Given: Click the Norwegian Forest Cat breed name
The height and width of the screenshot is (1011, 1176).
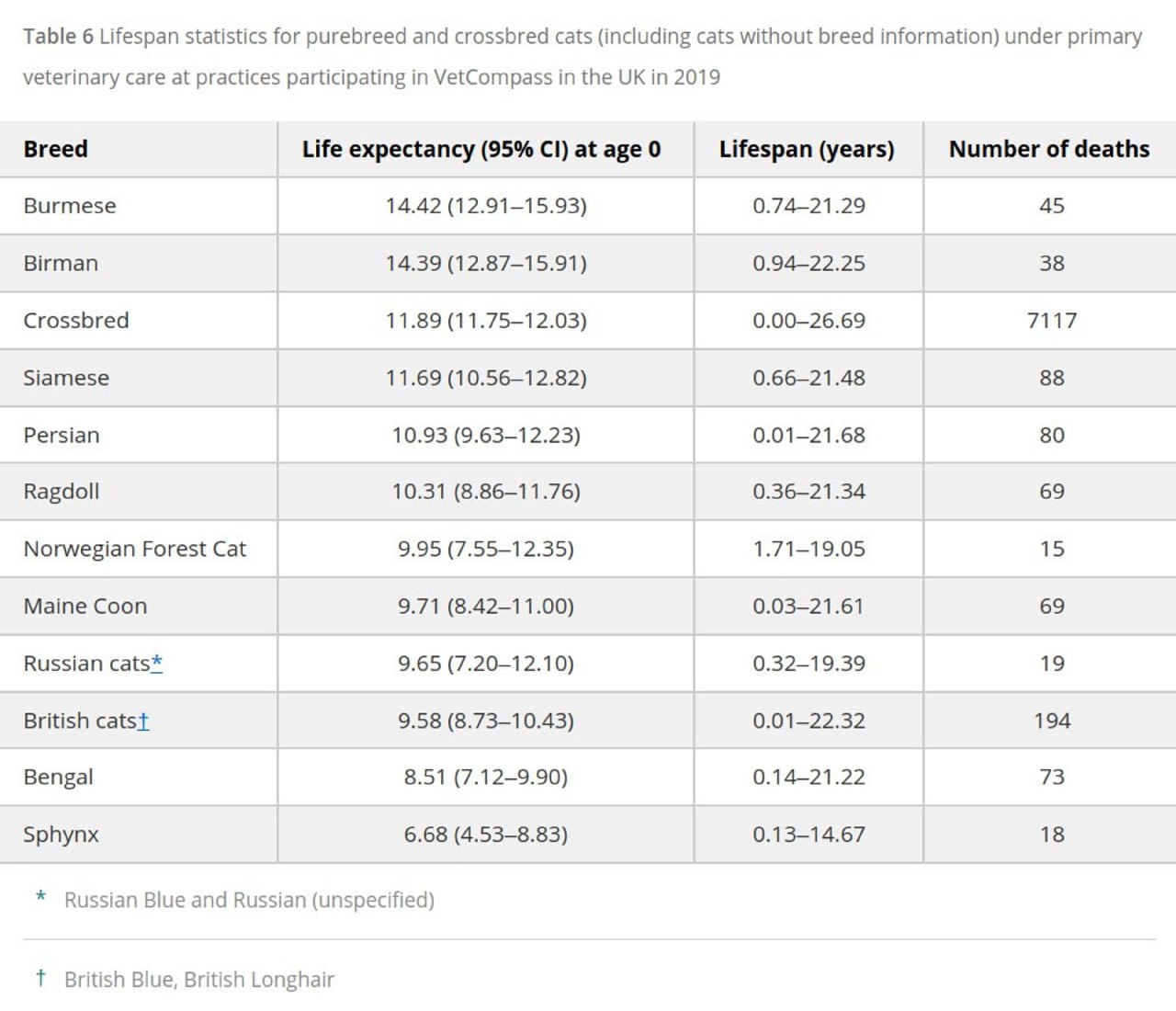Looking at the screenshot, I should 135,549.
